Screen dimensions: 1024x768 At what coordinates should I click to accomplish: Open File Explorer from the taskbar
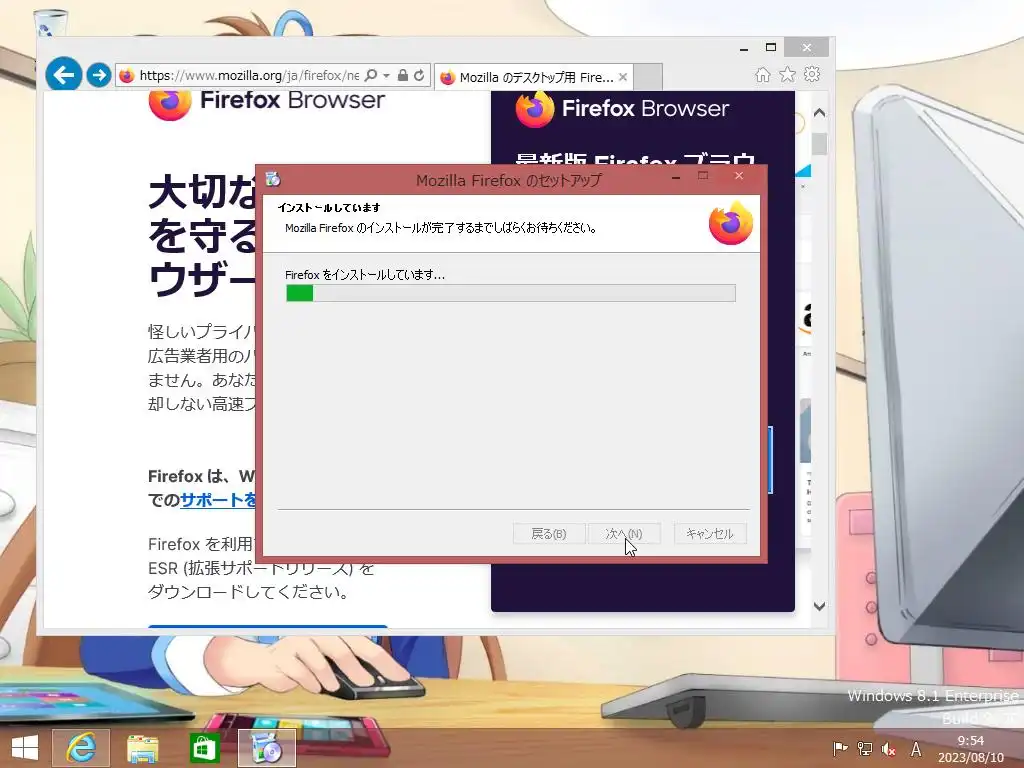(142, 748)
